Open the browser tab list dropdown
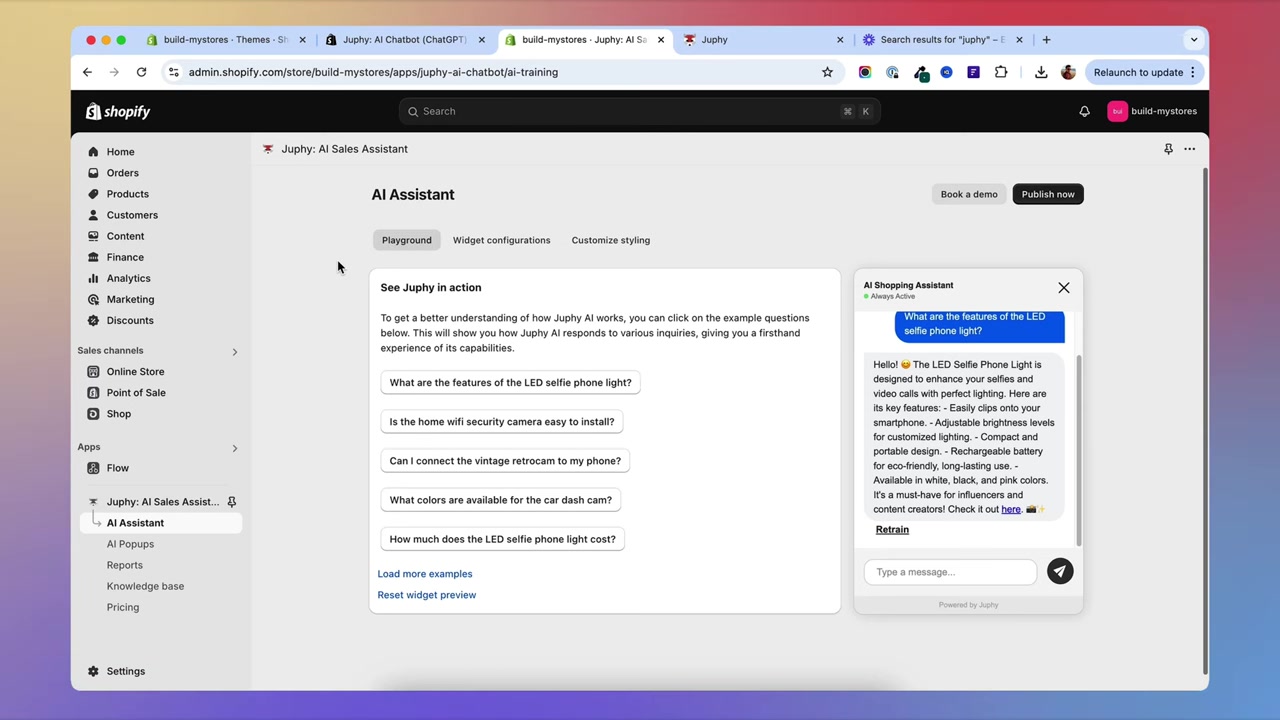Image resolution: width=1280 pixels, height=720 pixels. click(1193, 40)
